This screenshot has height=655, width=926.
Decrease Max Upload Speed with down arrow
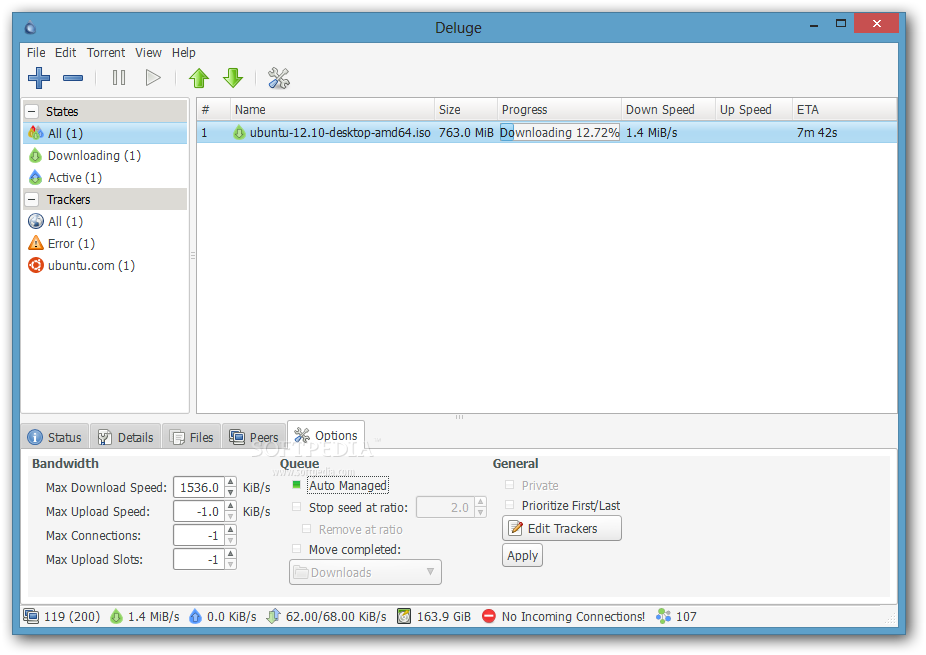[x=231, y=517]
